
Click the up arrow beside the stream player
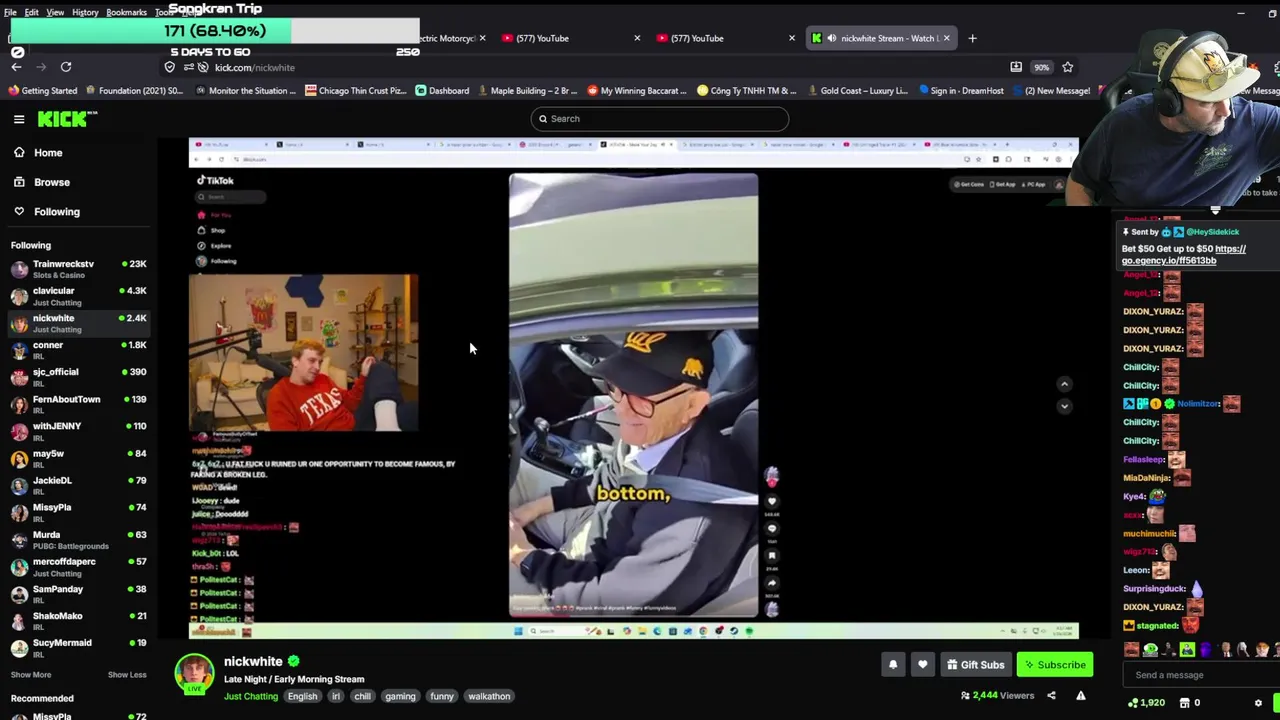coord(1064,384)
